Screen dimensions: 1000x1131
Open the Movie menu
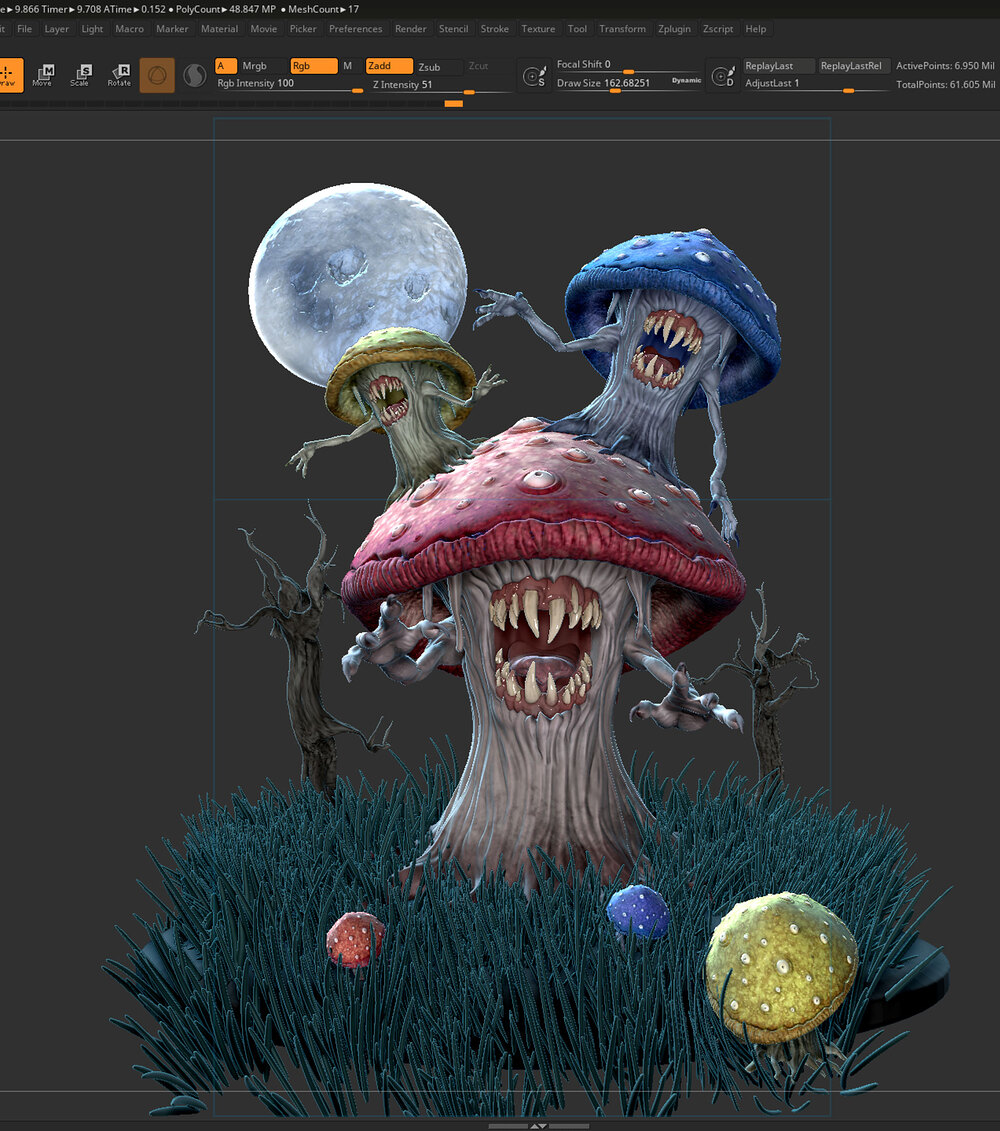click(x=264, y=29)
